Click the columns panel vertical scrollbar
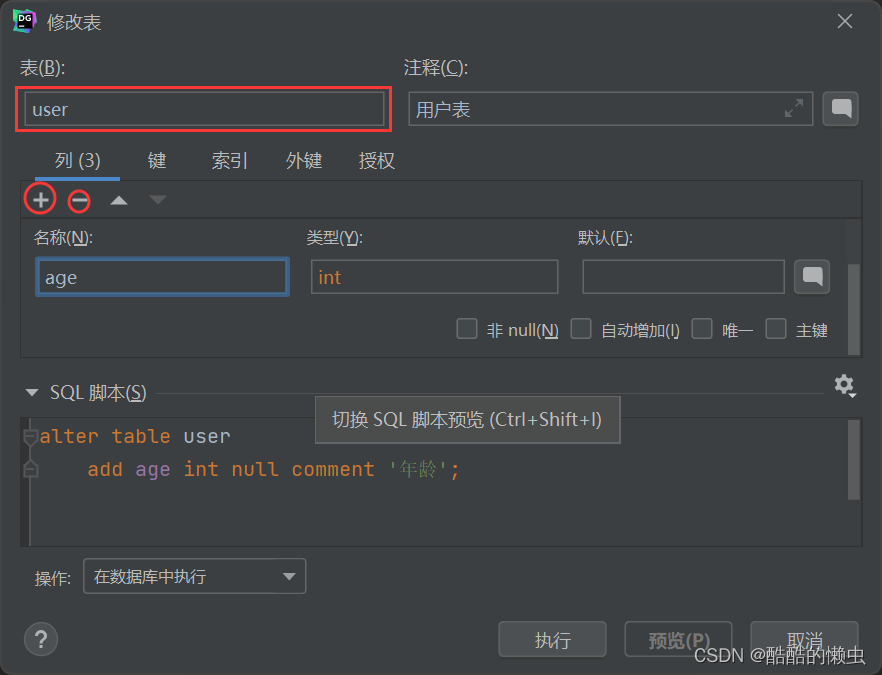The height and width of the screenshot is (675, 882). coord(854,309)
